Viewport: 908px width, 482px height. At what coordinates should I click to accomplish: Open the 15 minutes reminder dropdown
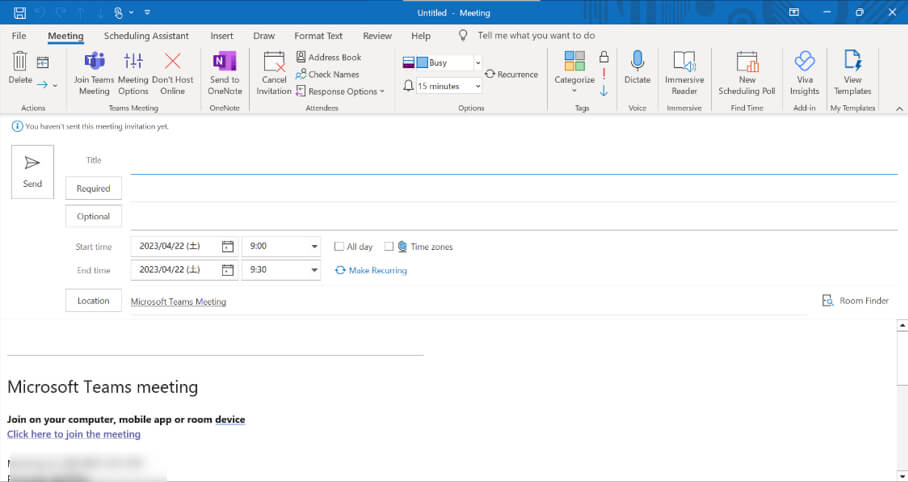477,87
